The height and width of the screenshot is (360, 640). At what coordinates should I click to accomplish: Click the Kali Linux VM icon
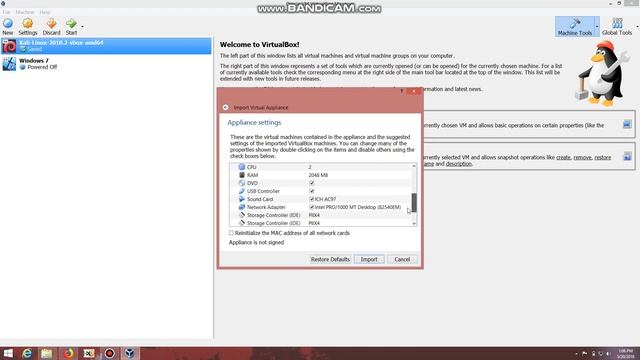(x=9, y=46)
